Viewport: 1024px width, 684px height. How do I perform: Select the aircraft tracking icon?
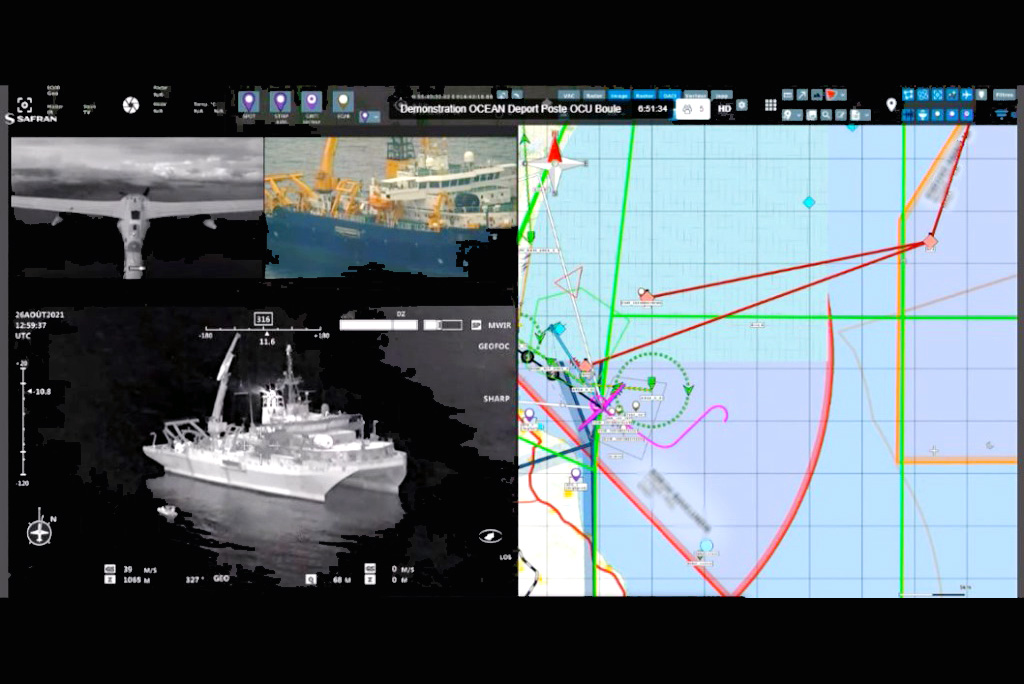[967, 95]
